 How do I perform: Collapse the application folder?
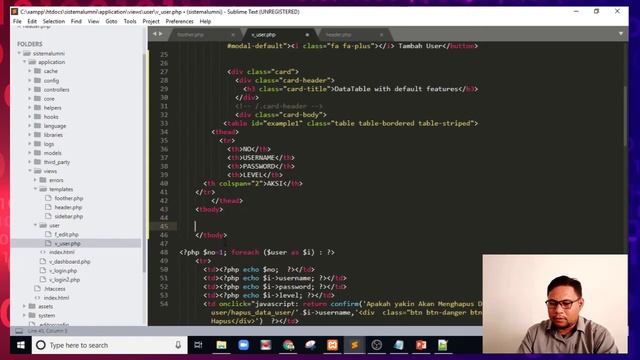(24, 62)
